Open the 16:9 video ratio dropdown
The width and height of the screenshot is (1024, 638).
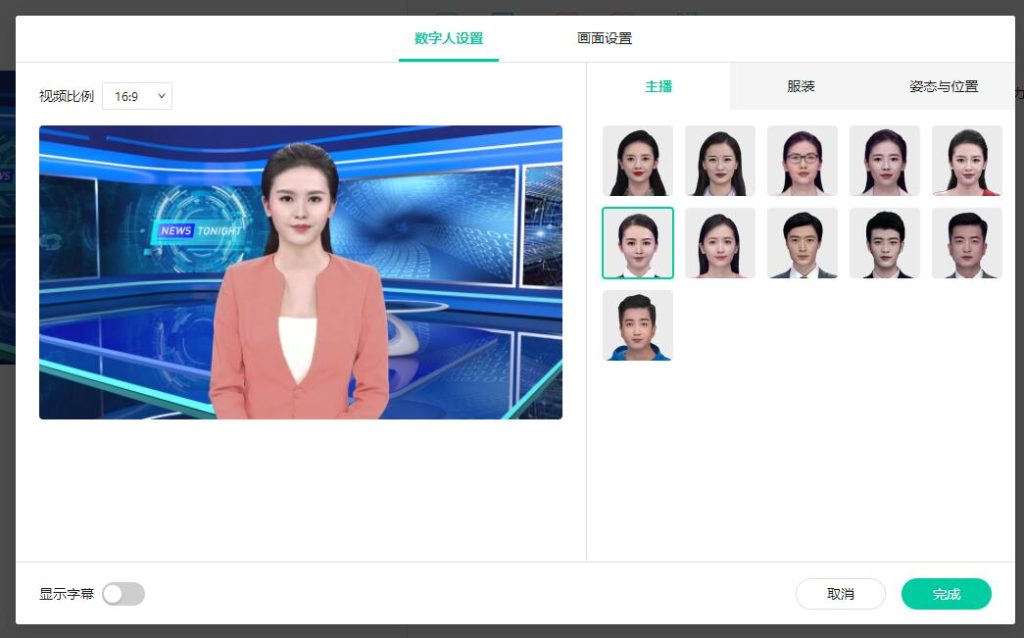coord(137,96)
